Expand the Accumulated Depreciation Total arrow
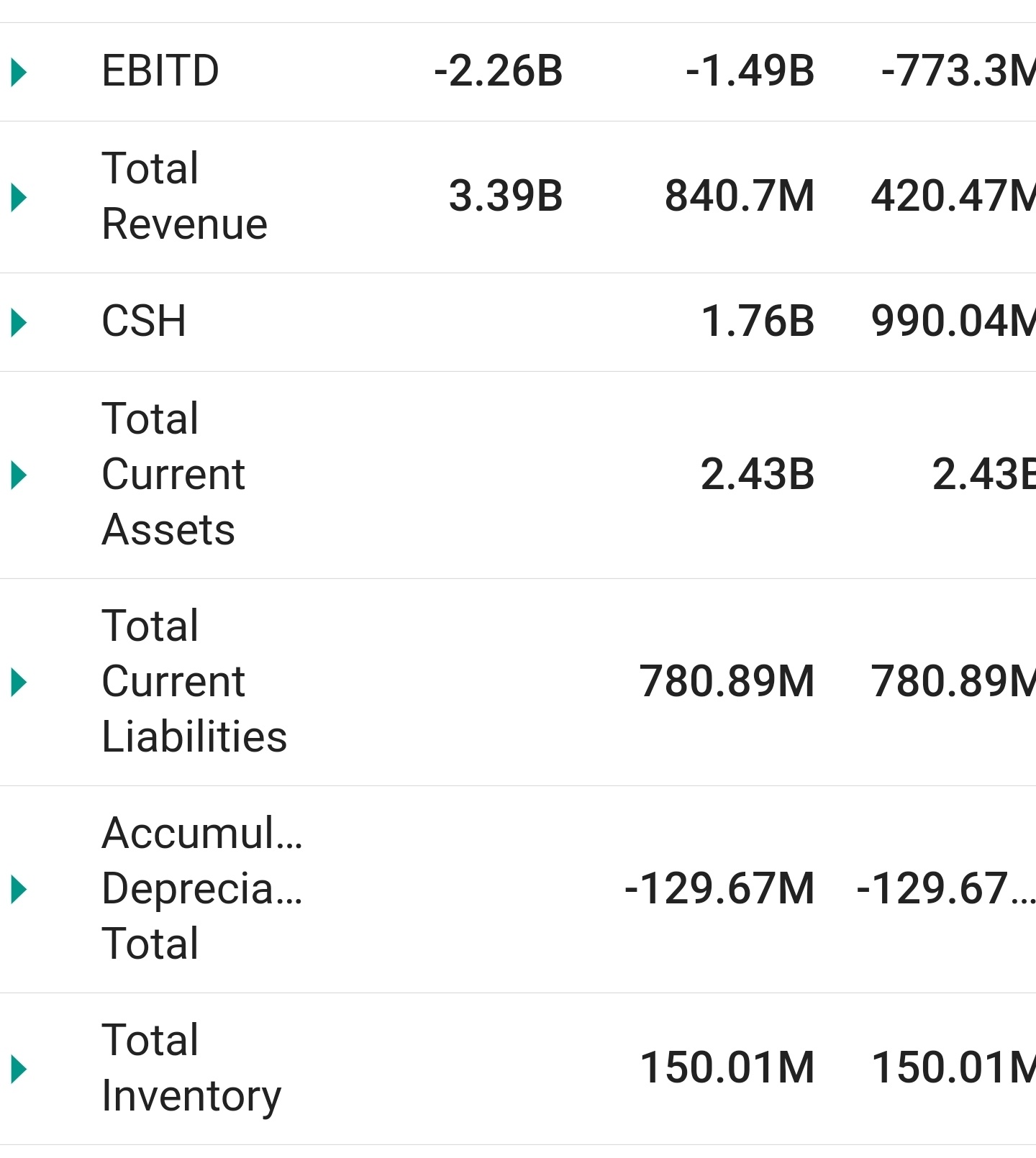The image size is (1036, 1158). coord(19,890)
